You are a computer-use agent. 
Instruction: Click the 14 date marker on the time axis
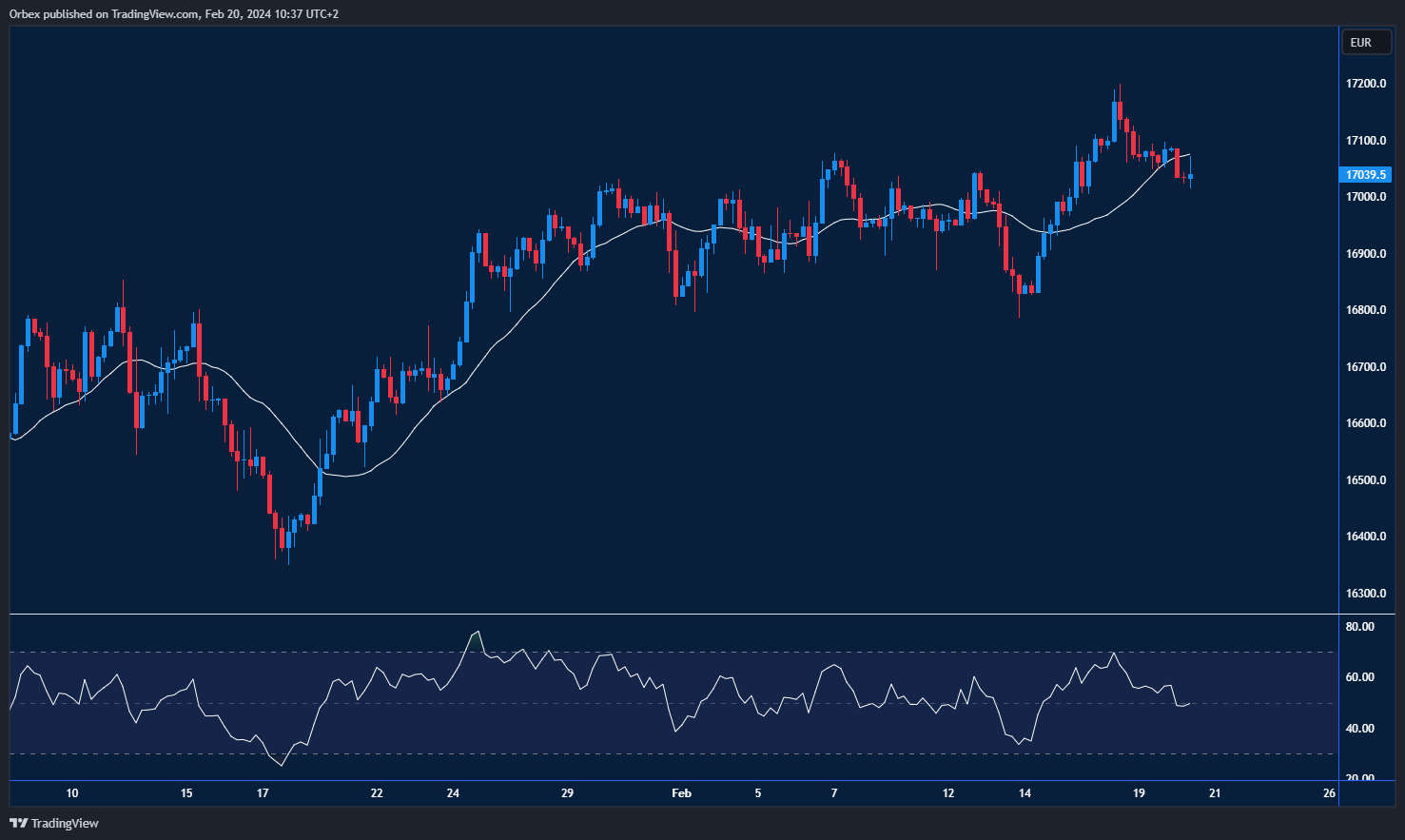click(x=1024, y=793)
